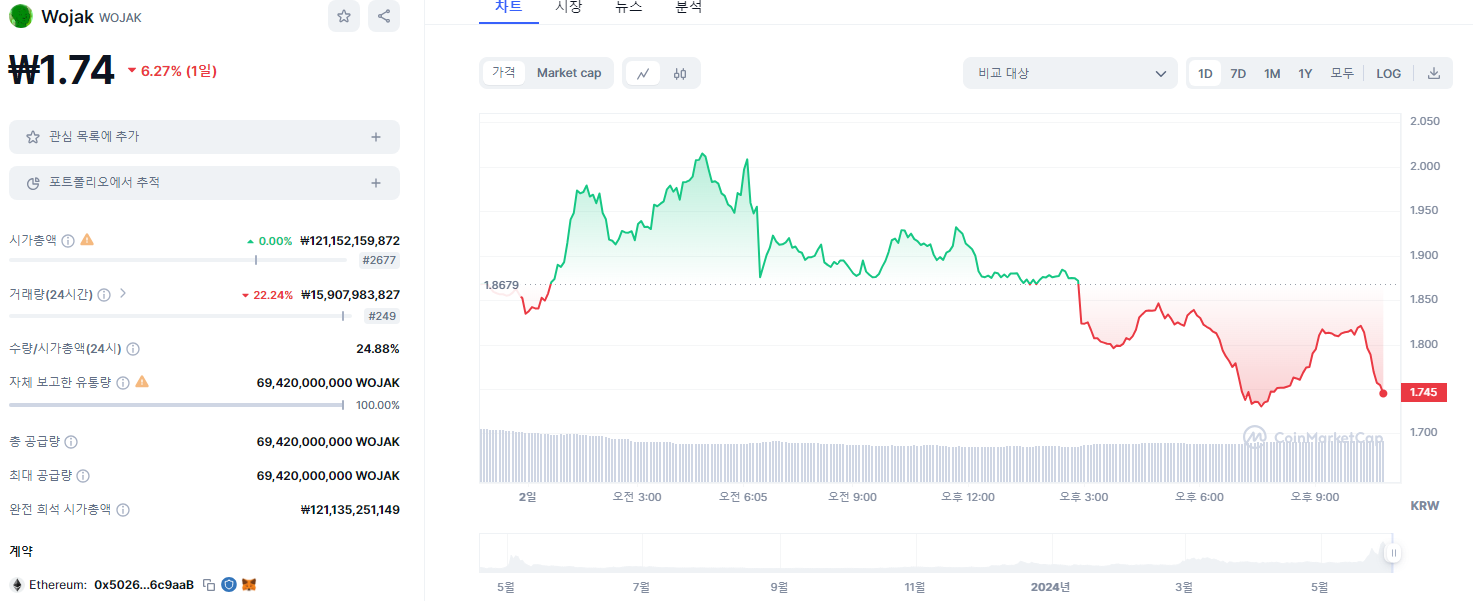Click the WOJAK ticker symbol text

tap(121, 18)
